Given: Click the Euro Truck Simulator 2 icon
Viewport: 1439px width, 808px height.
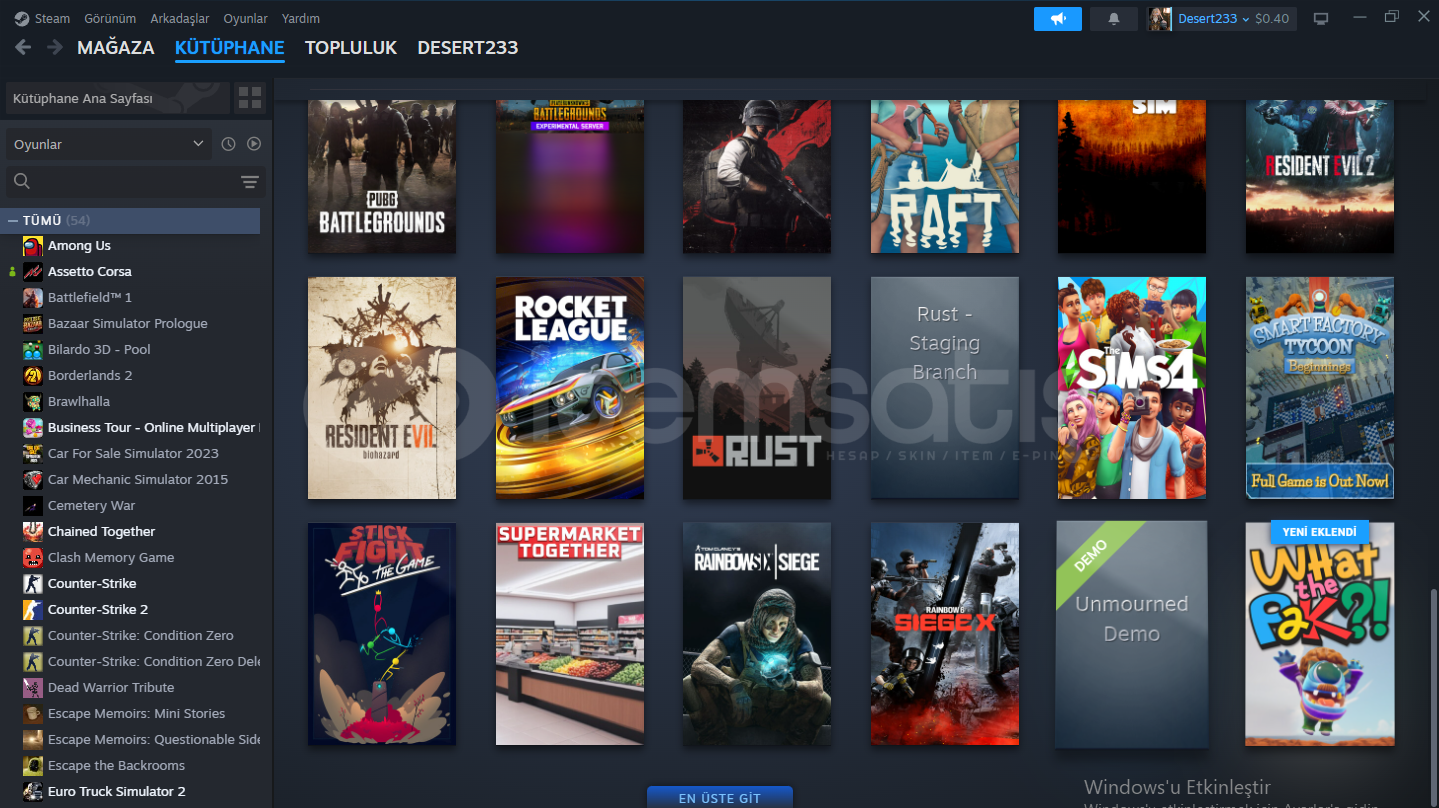Looking at the screenshot, I should [33, 792].
